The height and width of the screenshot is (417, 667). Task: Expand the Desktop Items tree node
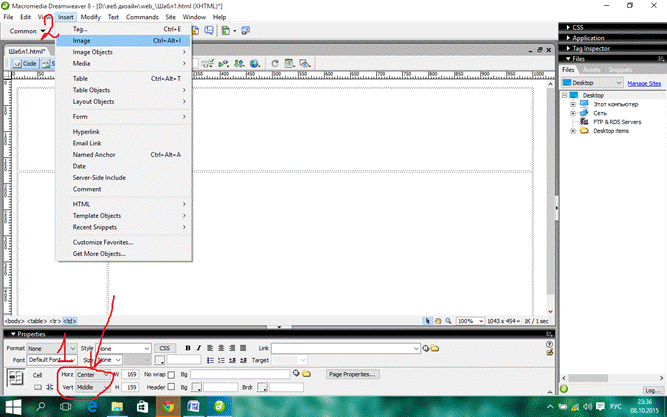pyautogui.click(x=573, y=131)
